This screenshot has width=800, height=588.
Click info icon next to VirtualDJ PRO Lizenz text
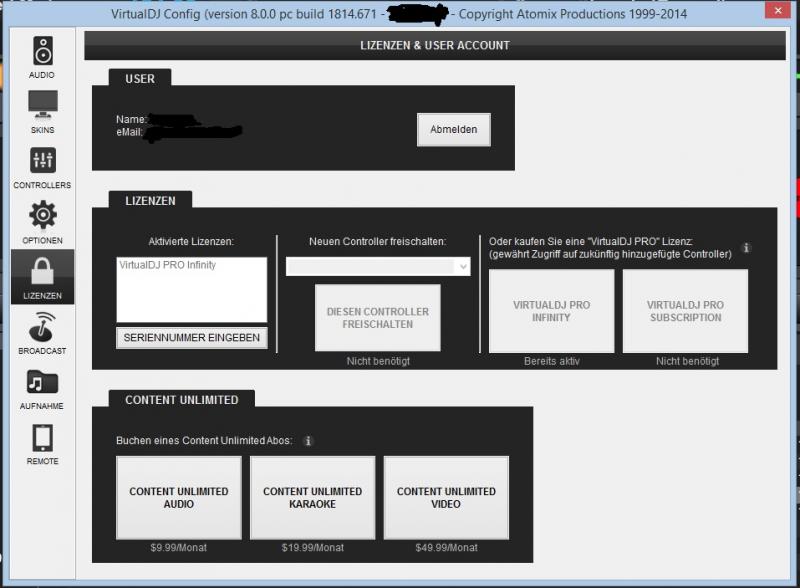[x=746, y=248]
